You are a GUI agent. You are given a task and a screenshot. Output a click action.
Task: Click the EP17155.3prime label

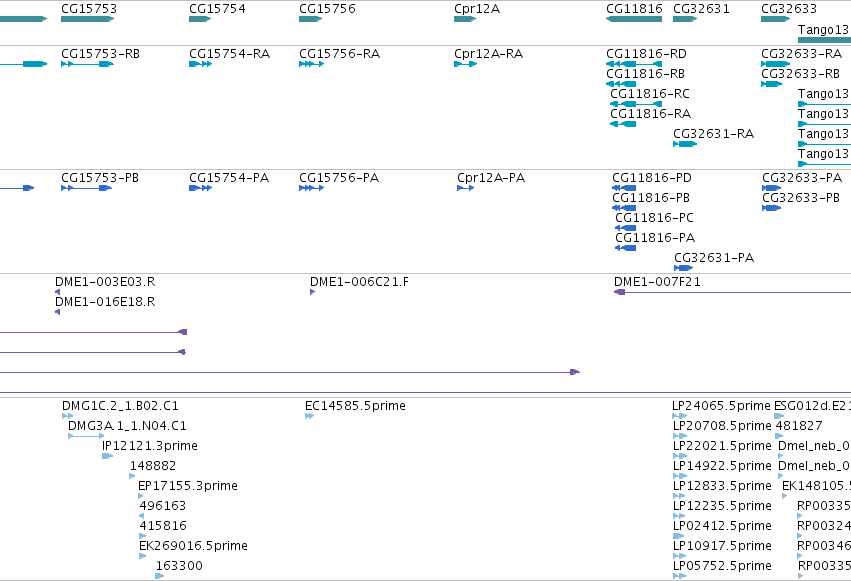pos(188,486)
